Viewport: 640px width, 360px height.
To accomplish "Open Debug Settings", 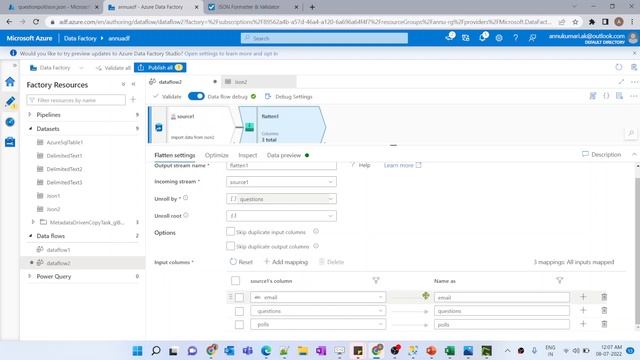I will tap(288, 97).
